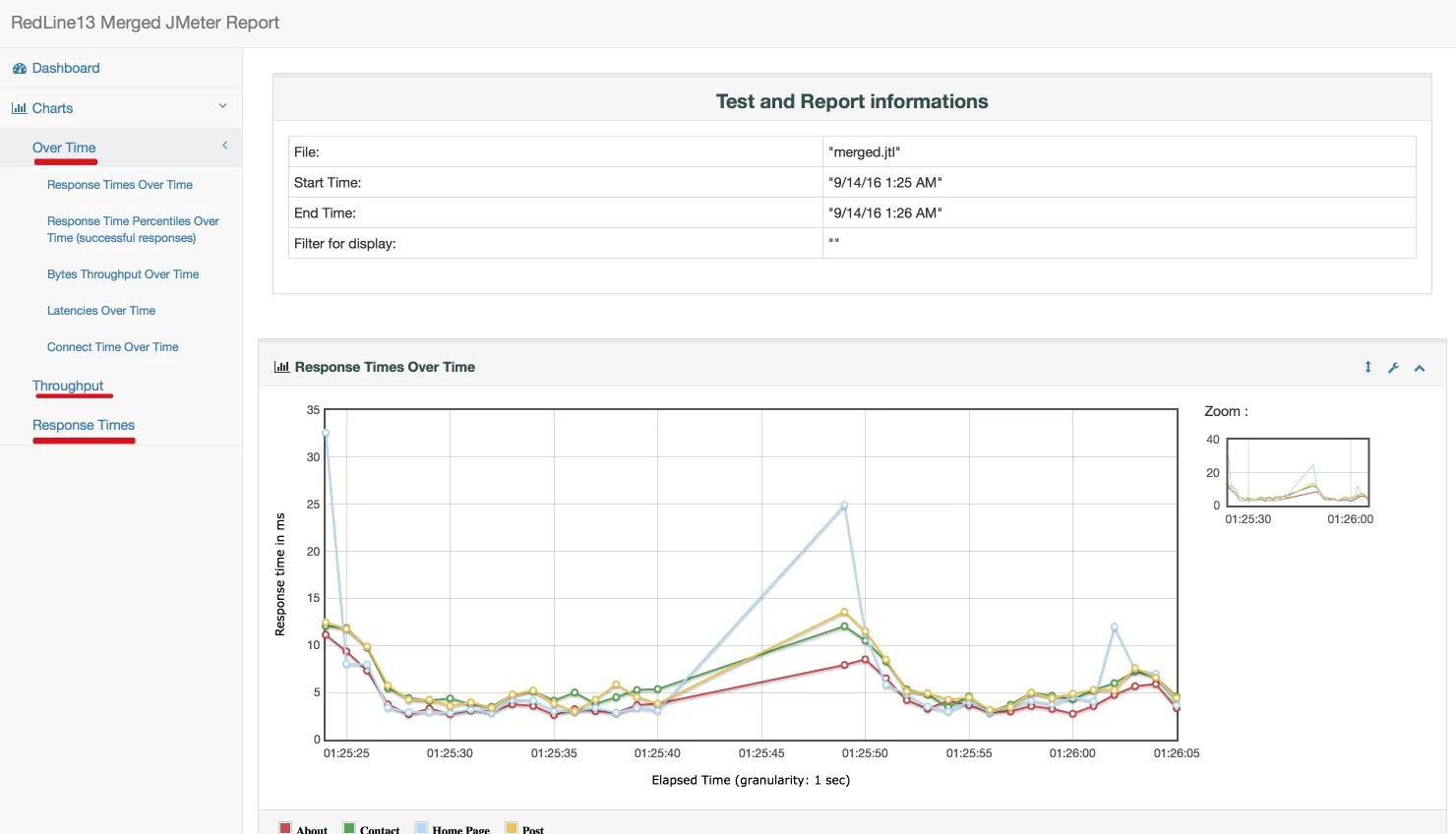Open Connect Time Over Time link
The height and width of the screenshot is (834, 1456).
(113, 347)
